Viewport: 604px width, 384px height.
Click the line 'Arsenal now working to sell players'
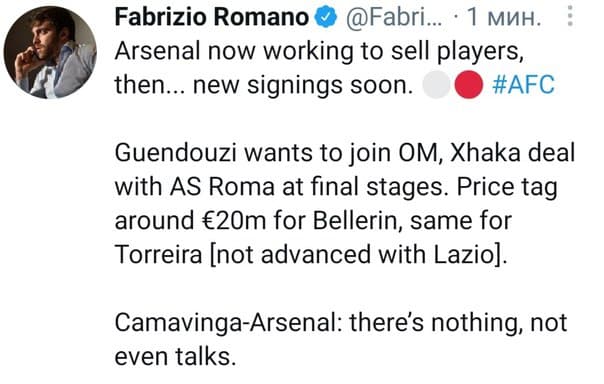tap(319, 52)
